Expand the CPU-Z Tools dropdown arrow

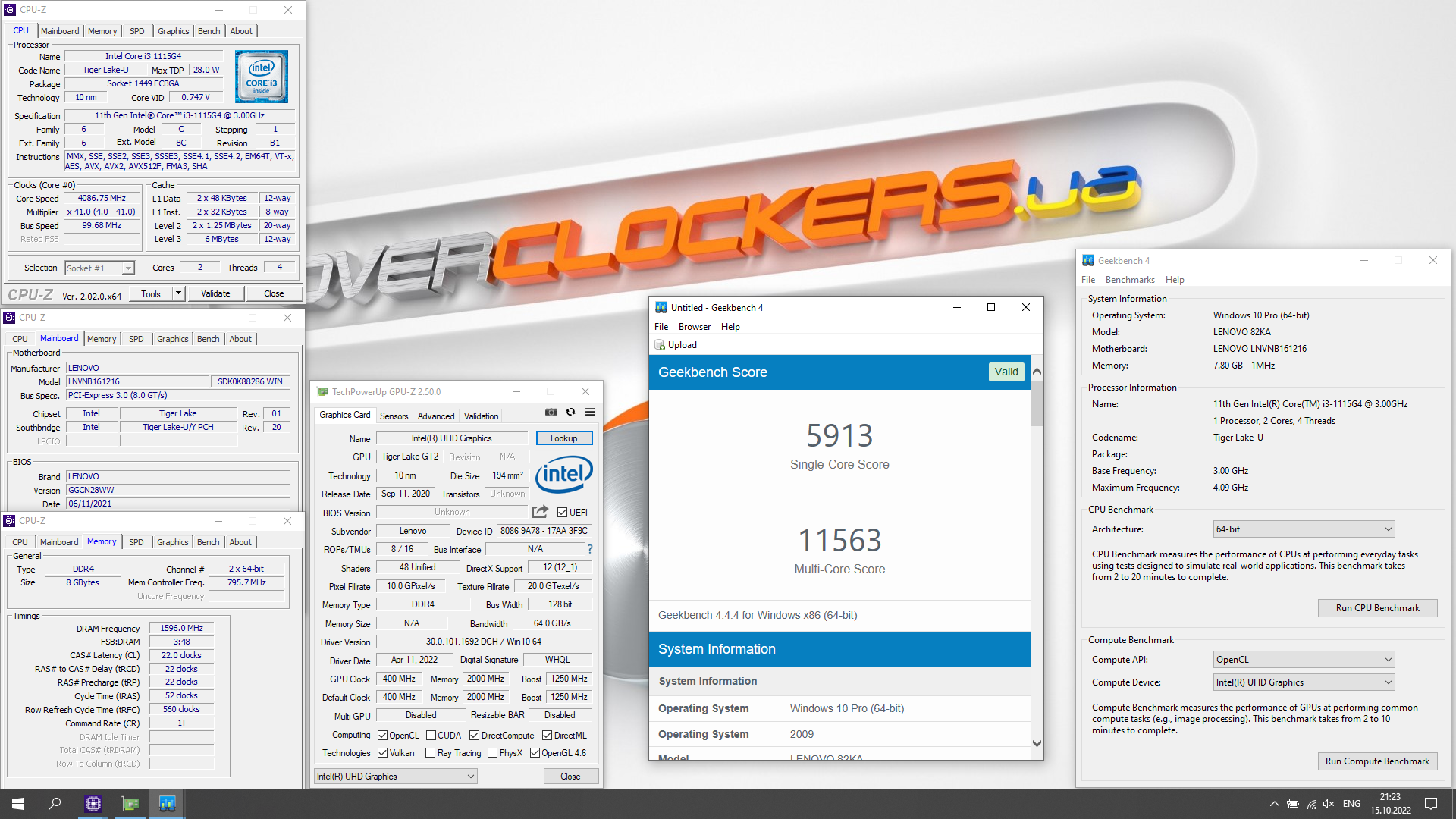point(178,293)
